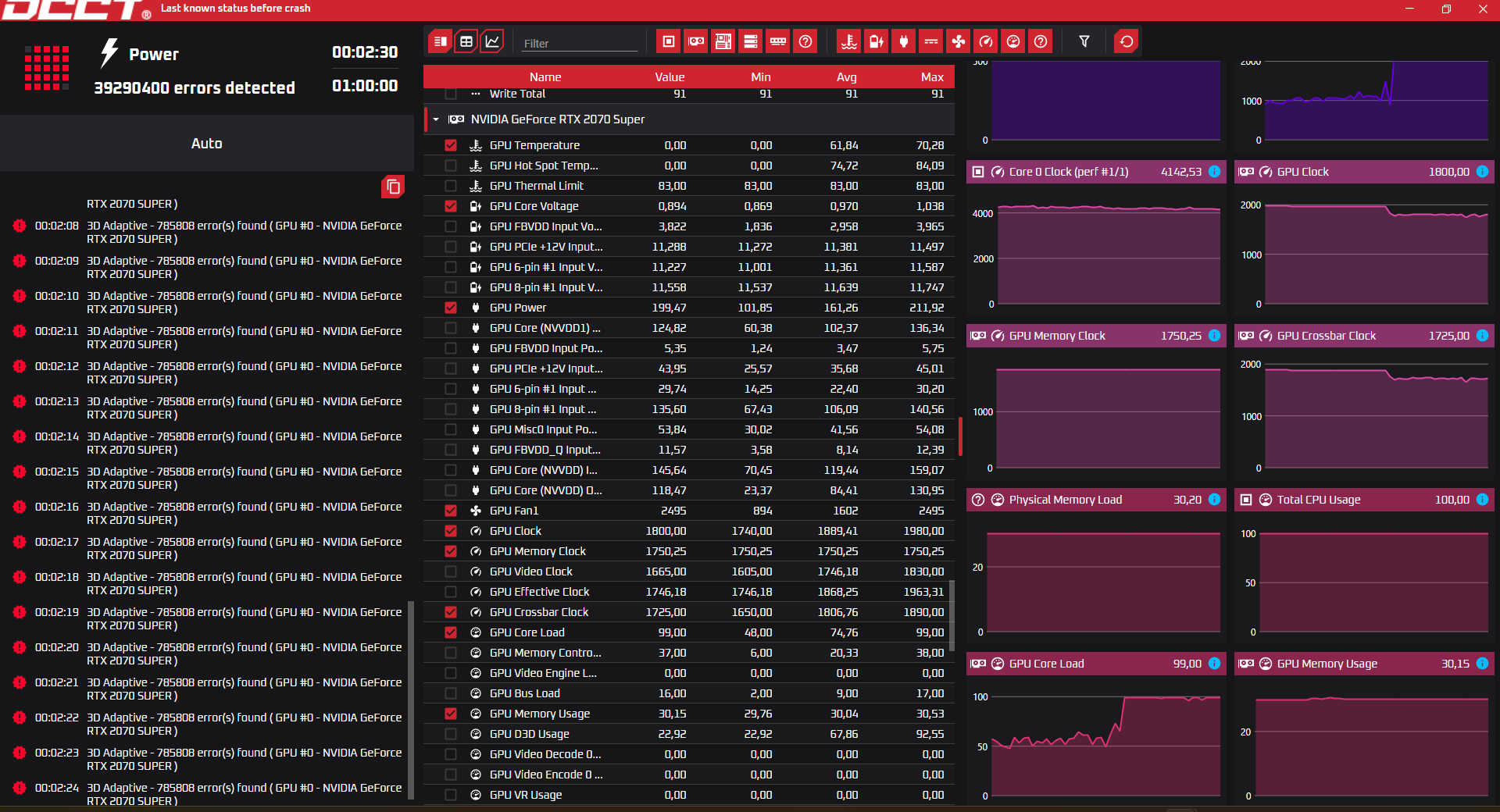This screenshot has width=1500, height=812.
Task: Uncheck the GPU Temperature checkbox
Action: click(451, 145)
